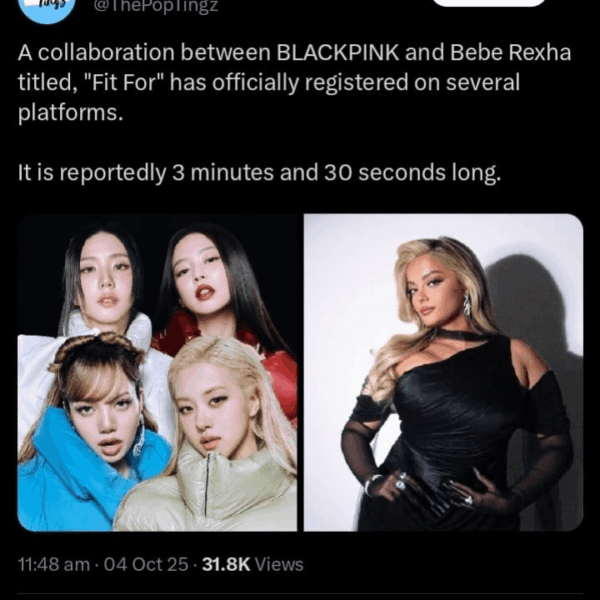This screenshot has height=600, width=600.
Task: Tap the word "Views" label
Action: [x=279, y=564]
